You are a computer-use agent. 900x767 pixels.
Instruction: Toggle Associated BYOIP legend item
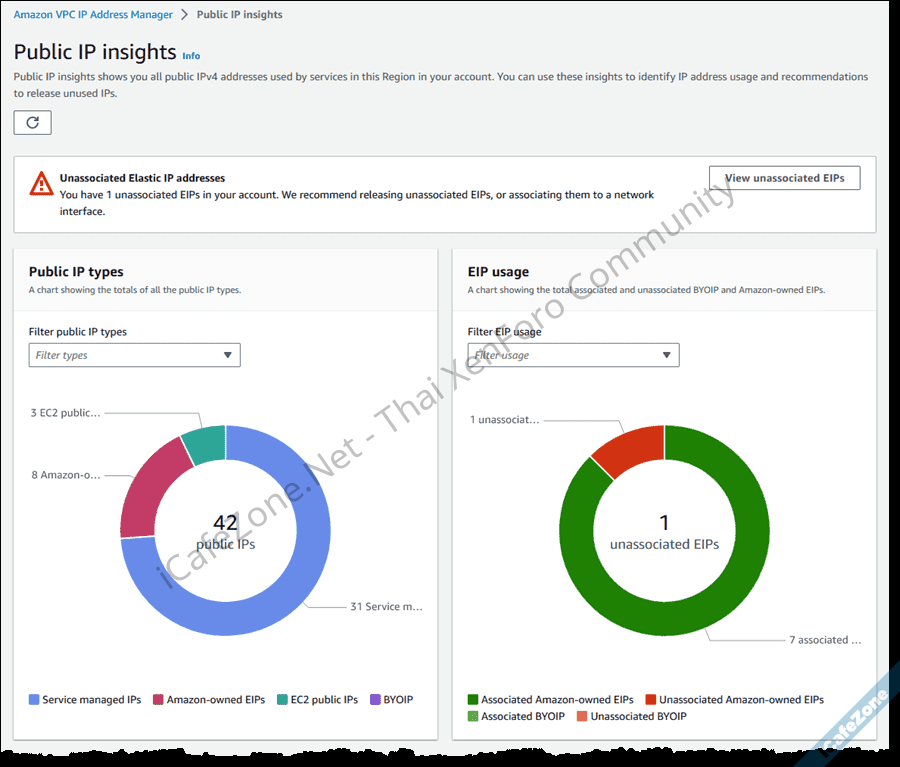tap(473, 716)
